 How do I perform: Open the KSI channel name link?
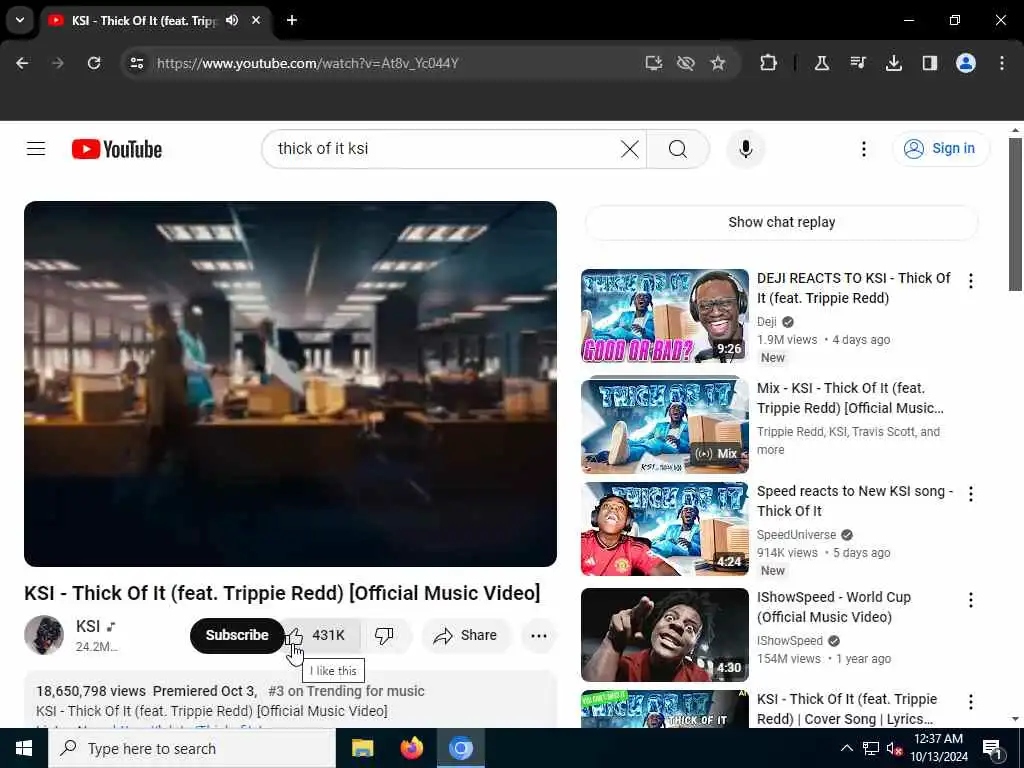[x=88, y=626]
